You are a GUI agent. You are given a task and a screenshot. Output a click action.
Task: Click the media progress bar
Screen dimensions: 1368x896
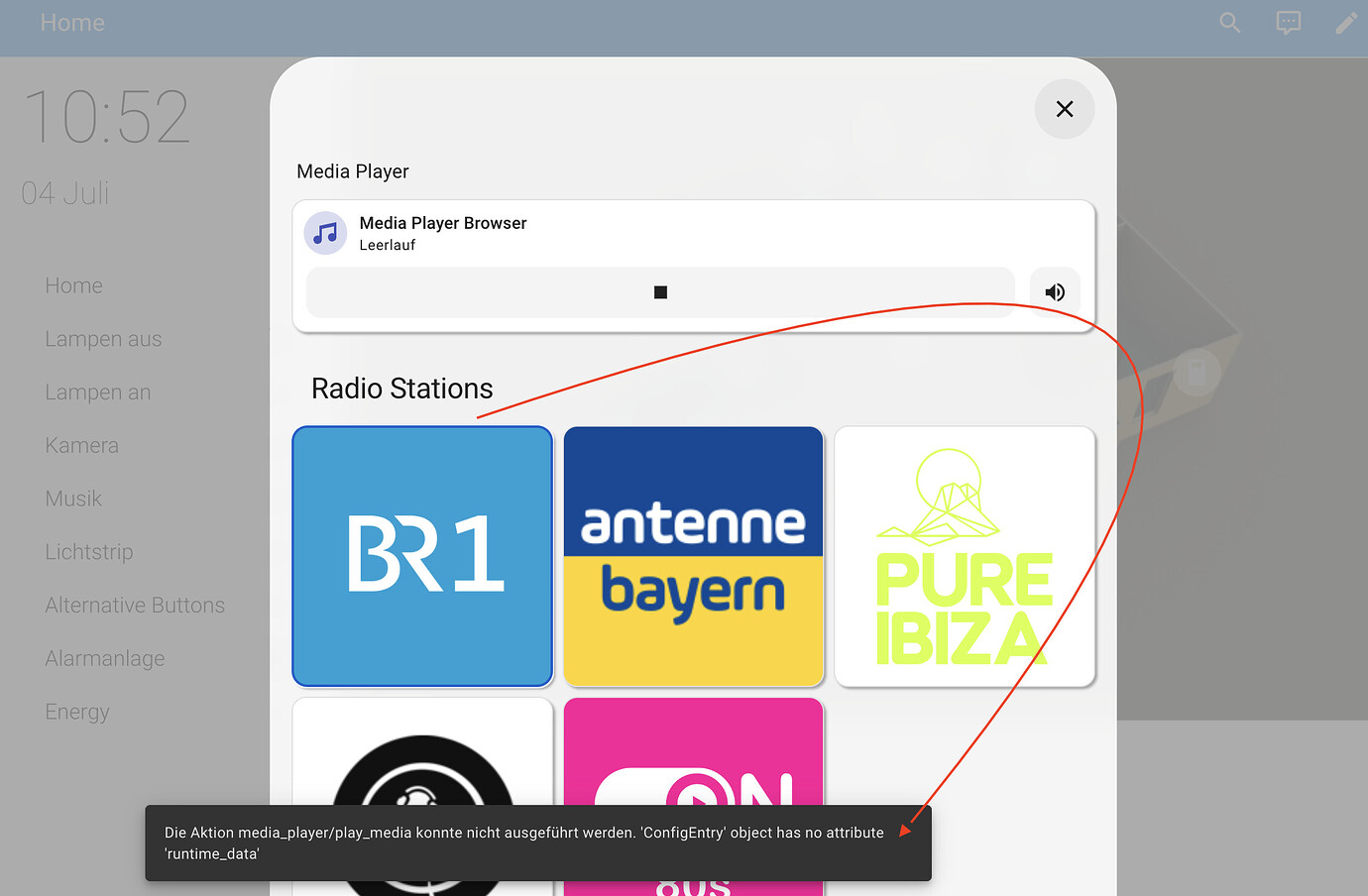tap(658, 291)
